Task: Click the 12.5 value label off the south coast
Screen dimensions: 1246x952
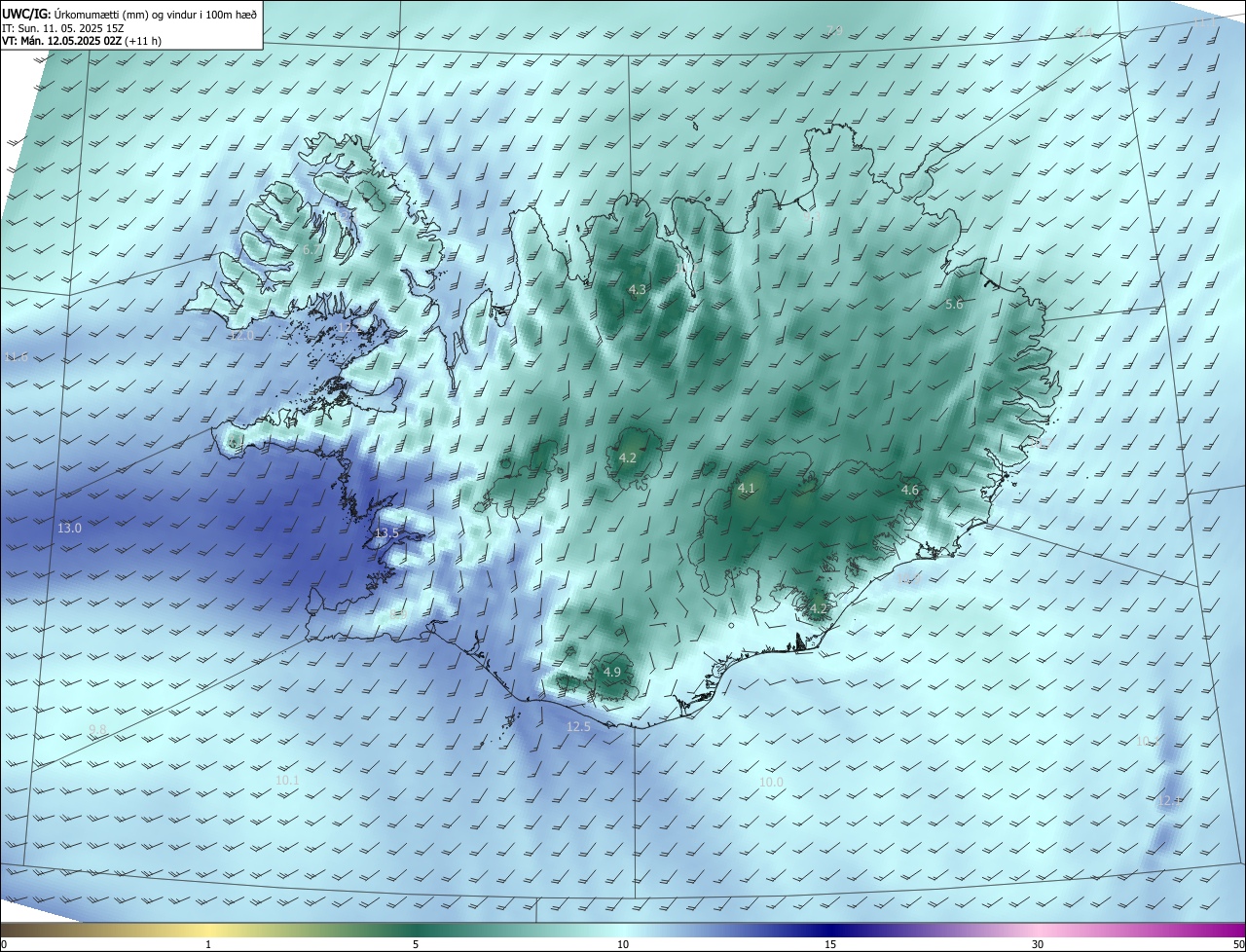Action: pyautogui.click(x=578, y=727)
